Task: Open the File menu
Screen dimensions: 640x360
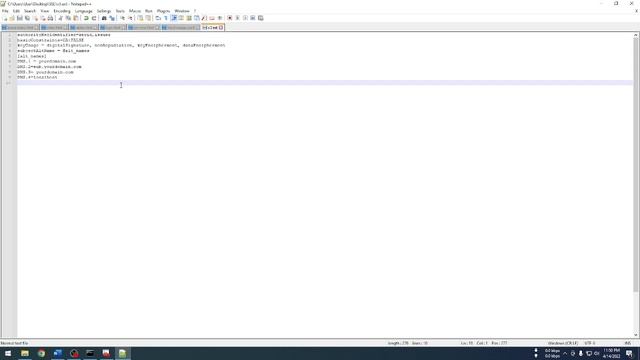Action: [x=5, y=11]
